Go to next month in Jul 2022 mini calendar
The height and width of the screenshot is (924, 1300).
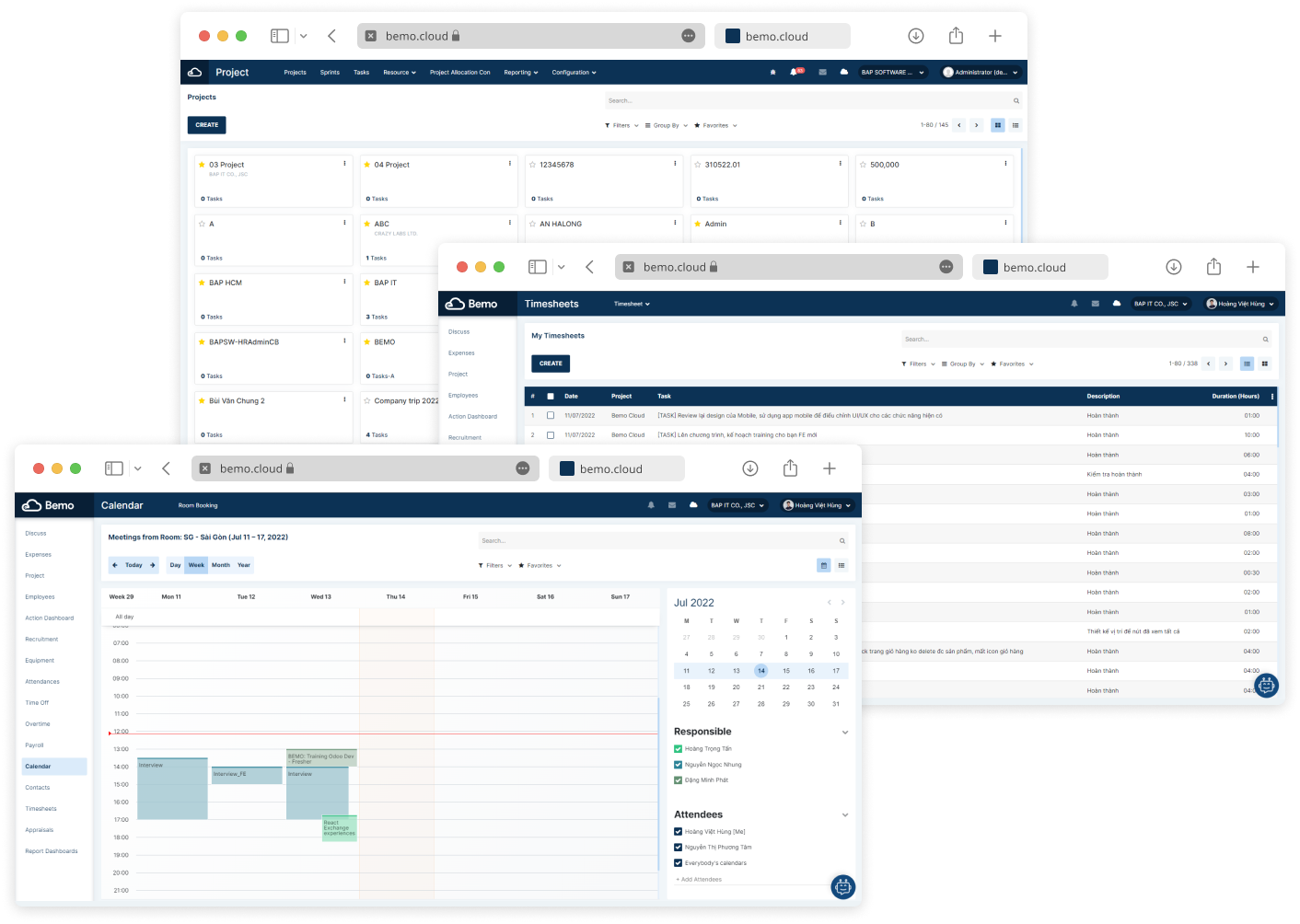(x=842, y=603)
